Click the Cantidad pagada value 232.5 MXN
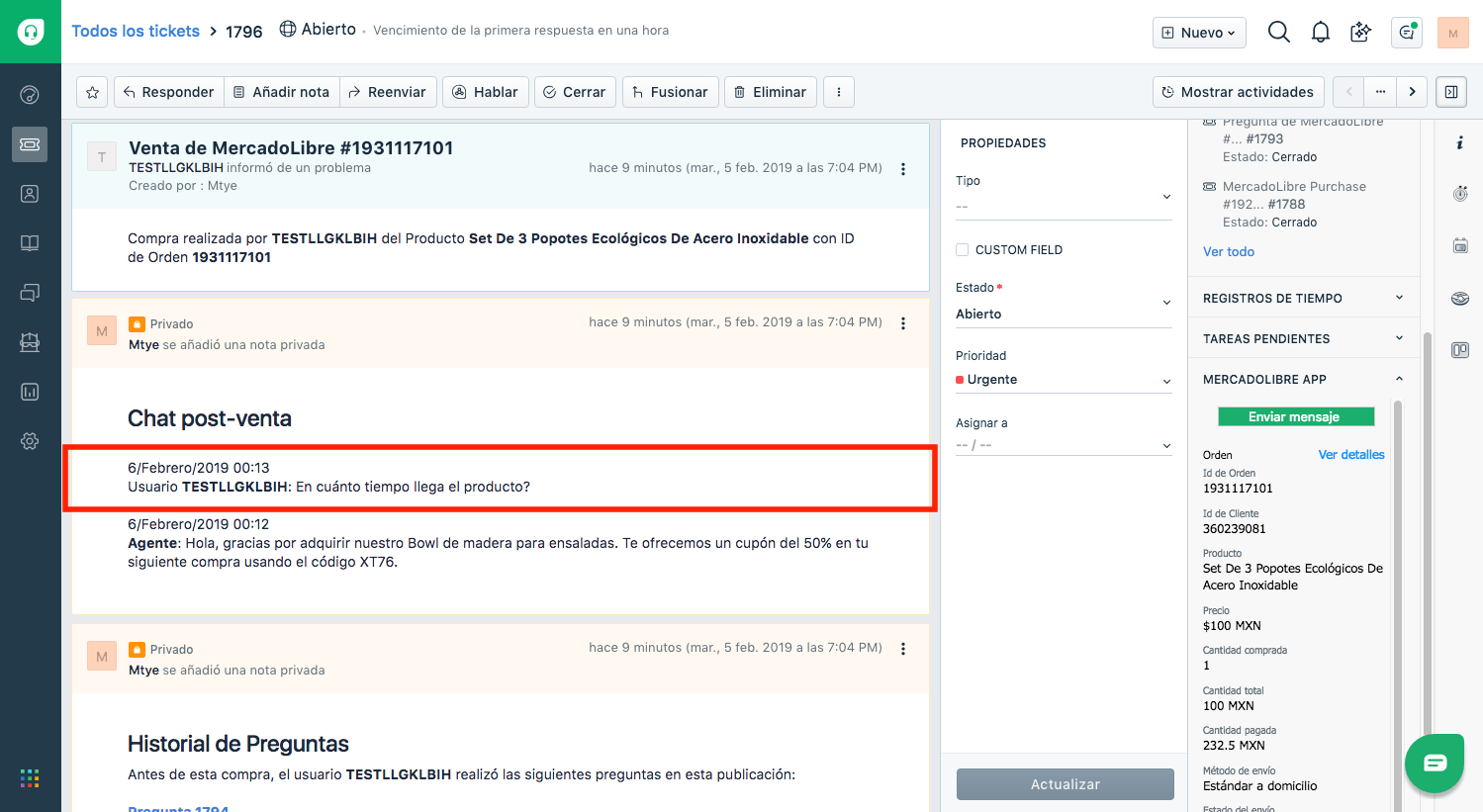The width and height of the screenshot is (1483, 812). point(1234,746)
